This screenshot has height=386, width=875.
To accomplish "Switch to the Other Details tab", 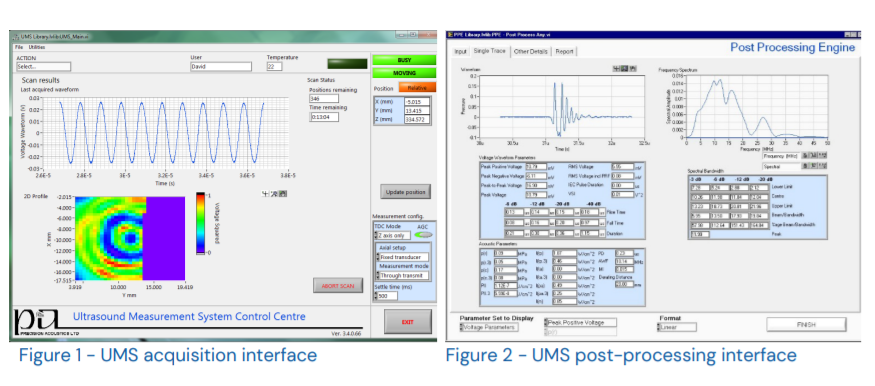I will click(531, 51).
